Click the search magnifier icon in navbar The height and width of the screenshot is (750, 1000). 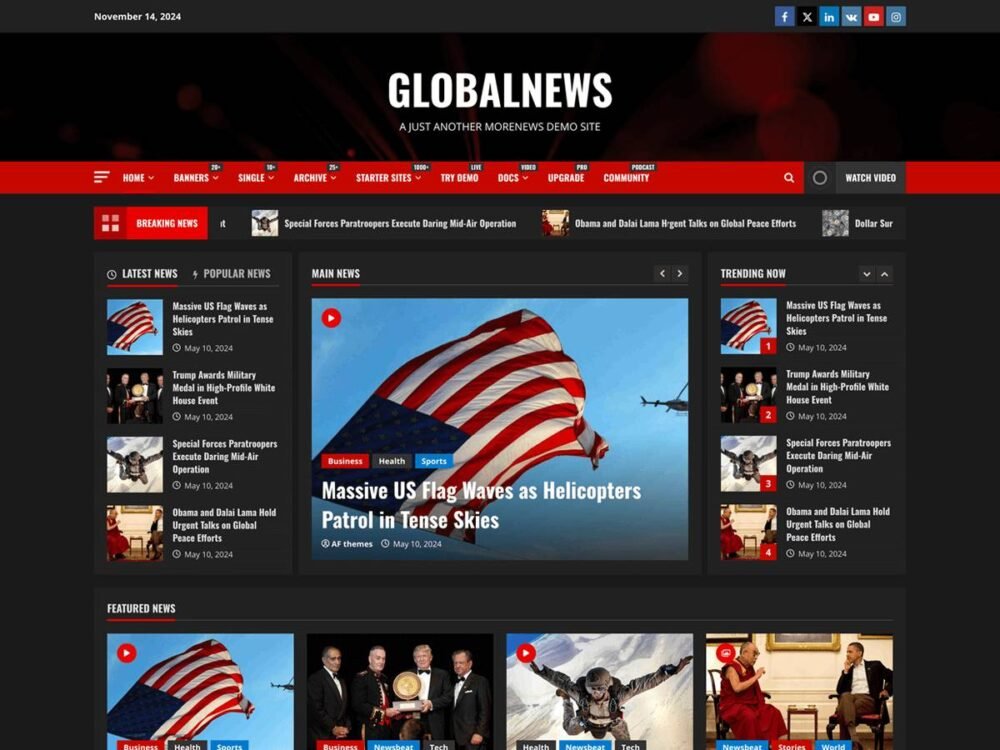[x=789, y=178]
